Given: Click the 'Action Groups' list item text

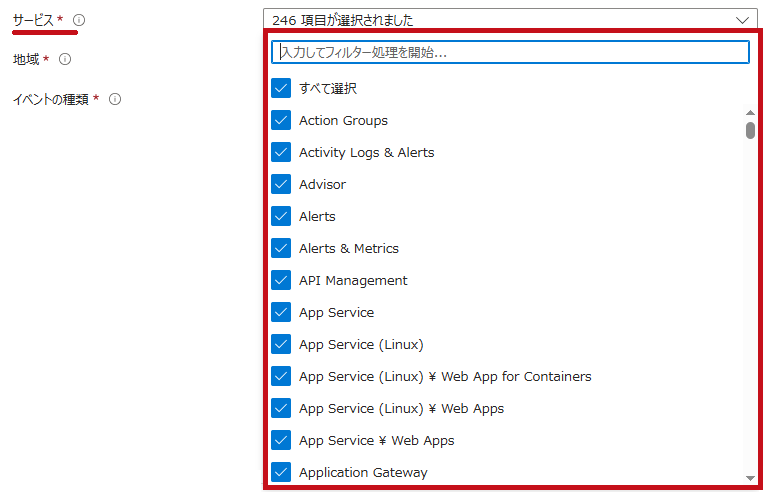Looking at the screenshot, I should (343, 121).
